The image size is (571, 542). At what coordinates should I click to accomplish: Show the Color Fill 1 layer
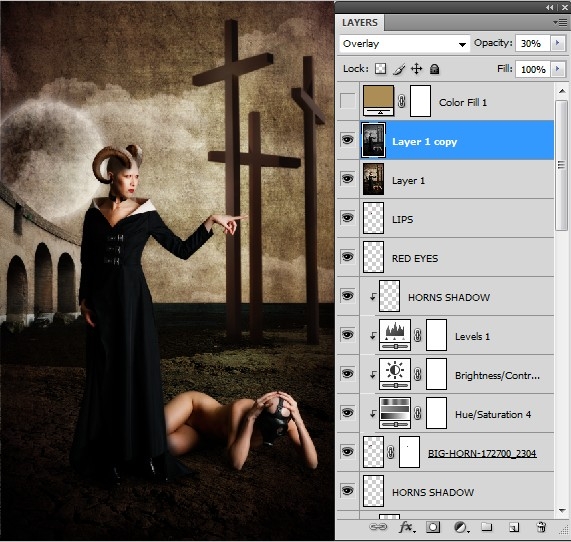pyautogui.click(x=347, y=101)
